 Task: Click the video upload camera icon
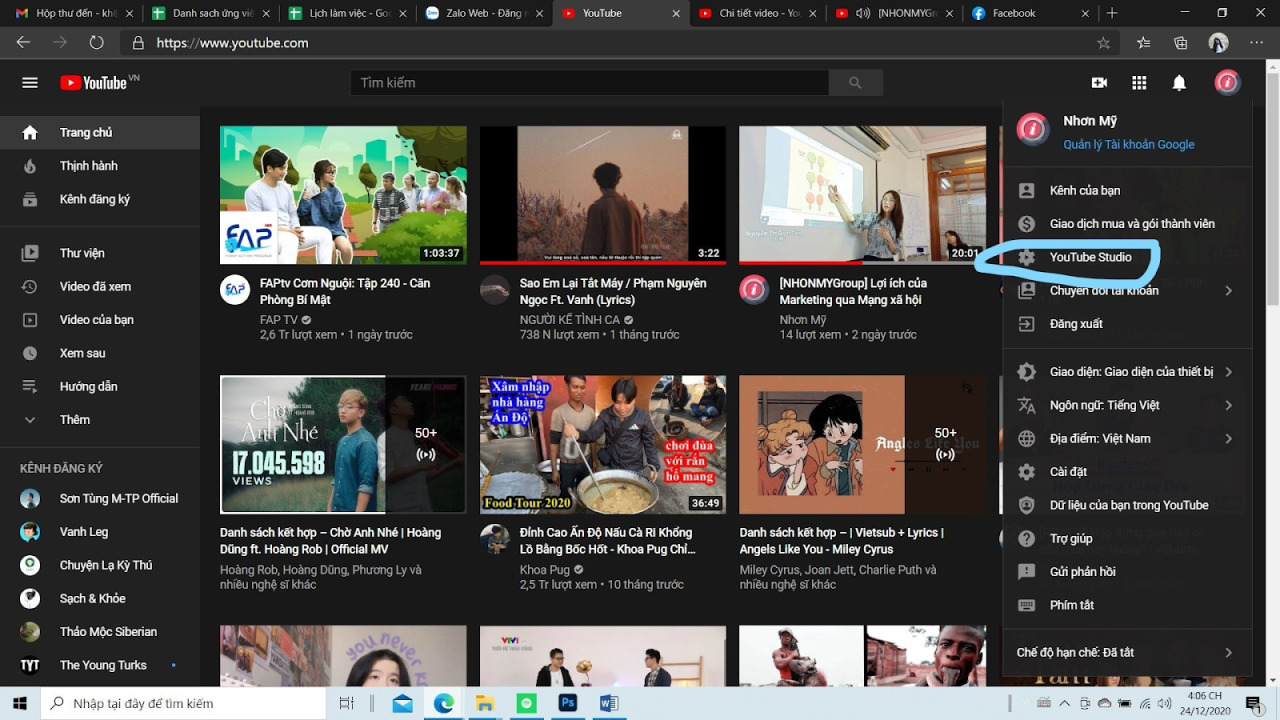click(x=1099, y=82)
